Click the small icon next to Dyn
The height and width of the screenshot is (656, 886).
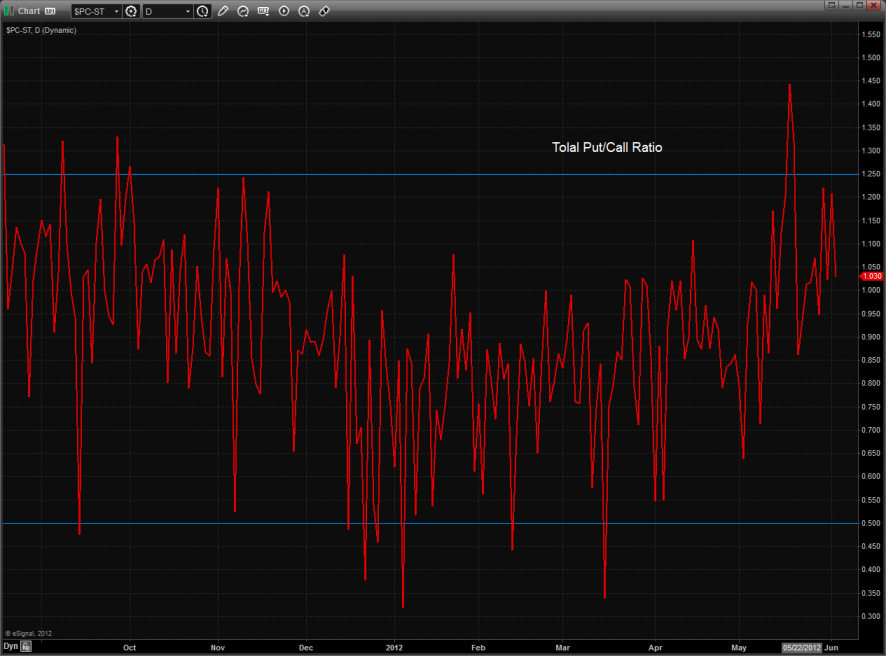(27, 647)
